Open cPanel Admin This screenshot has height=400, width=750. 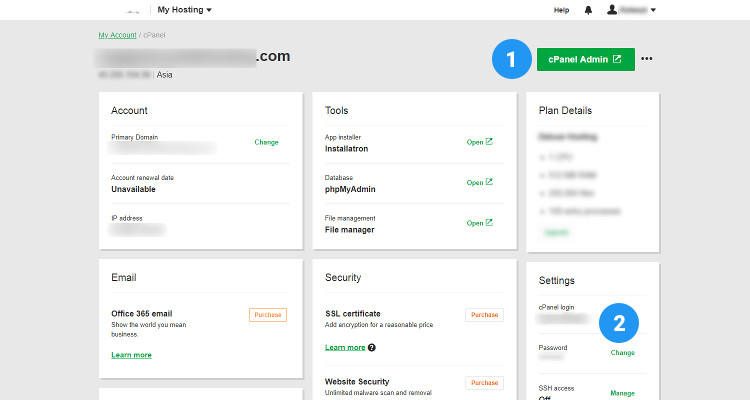(585, 59)
